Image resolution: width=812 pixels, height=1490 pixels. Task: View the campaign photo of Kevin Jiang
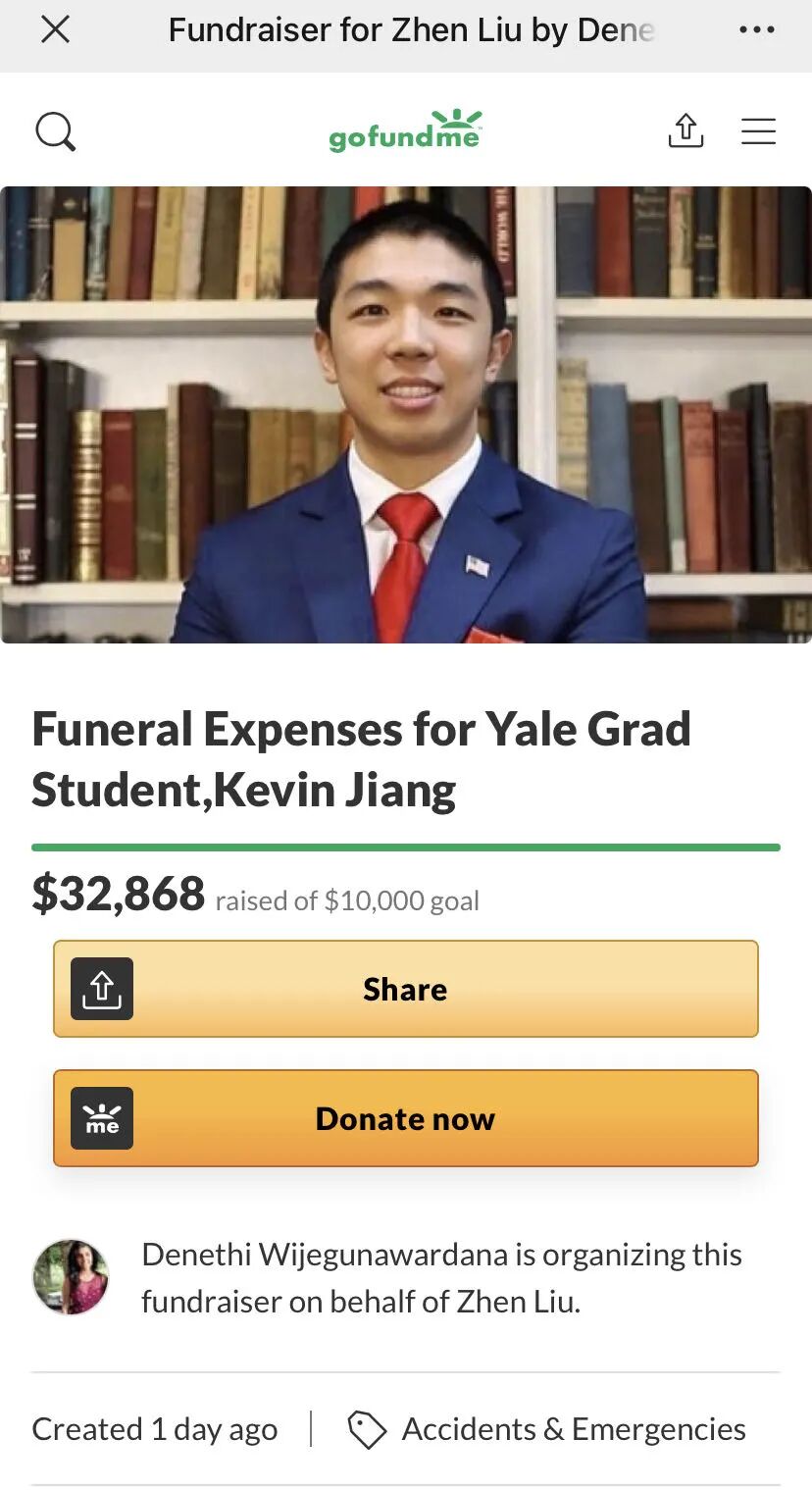pos(406,415)
